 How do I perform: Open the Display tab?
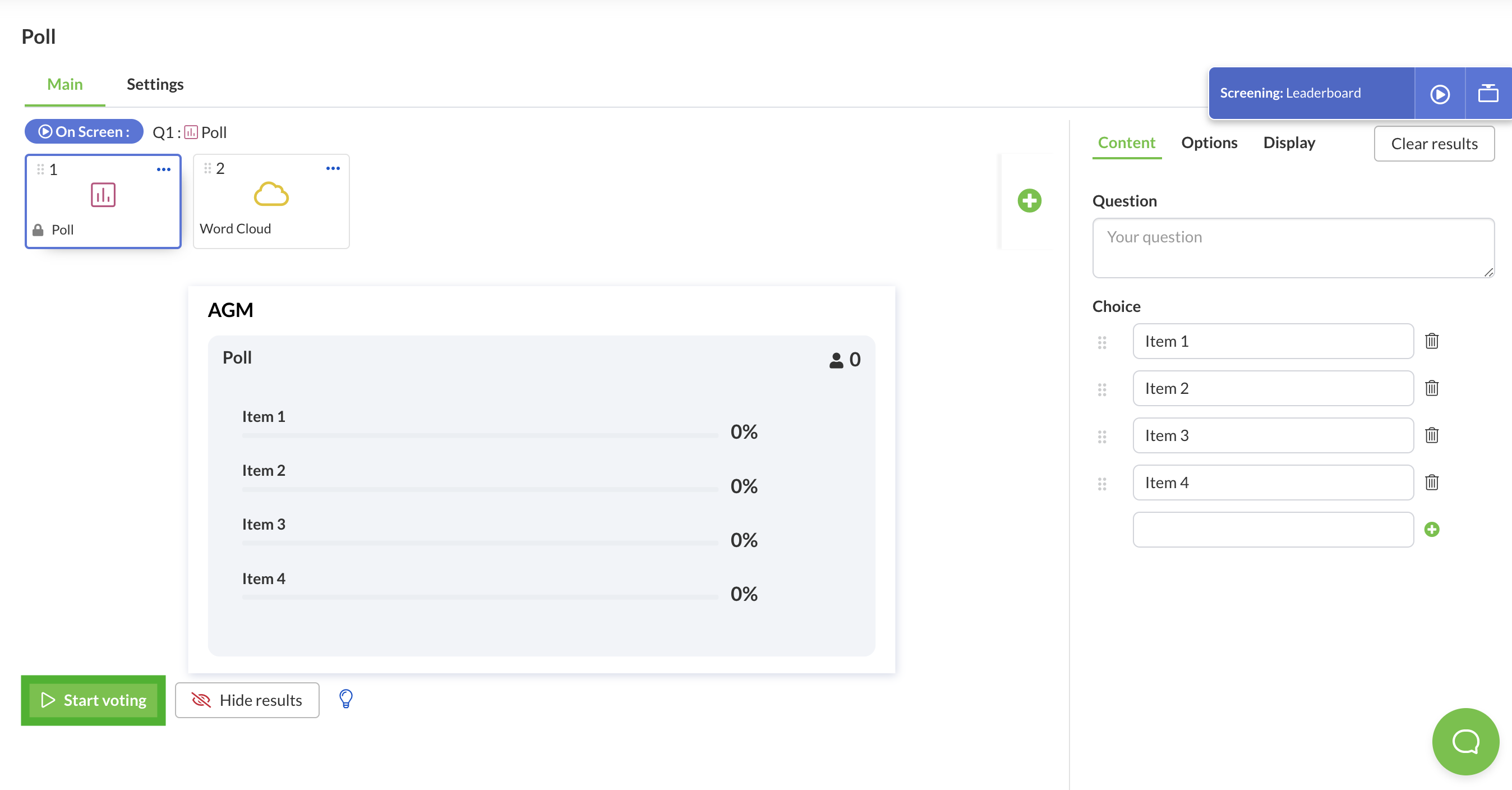1288,143
